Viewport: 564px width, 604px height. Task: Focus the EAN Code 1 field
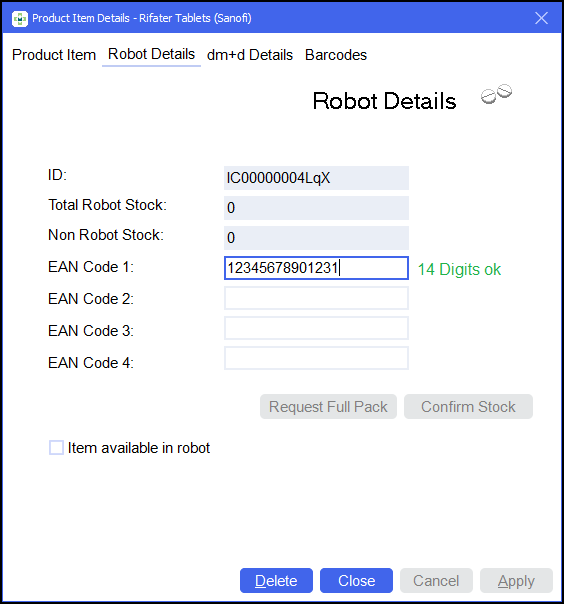pyautogui.click(x=316, y=268)
